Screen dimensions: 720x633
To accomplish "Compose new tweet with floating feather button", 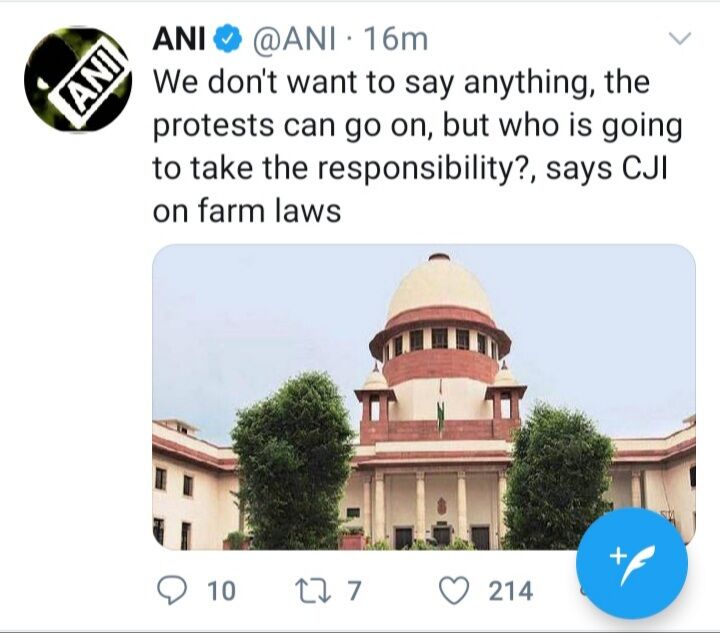I will (632, 563).
